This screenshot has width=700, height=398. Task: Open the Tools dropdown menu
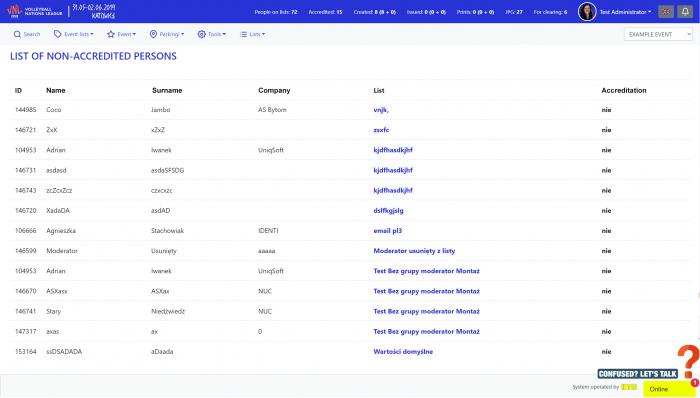point(212,34)
